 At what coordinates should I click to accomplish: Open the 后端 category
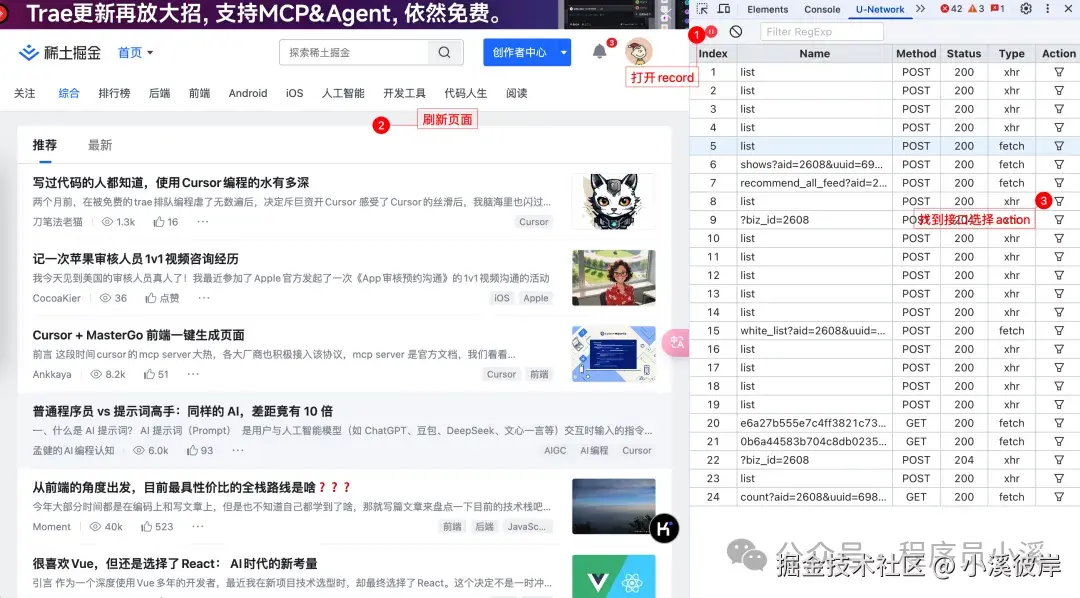tap(159, 93)
